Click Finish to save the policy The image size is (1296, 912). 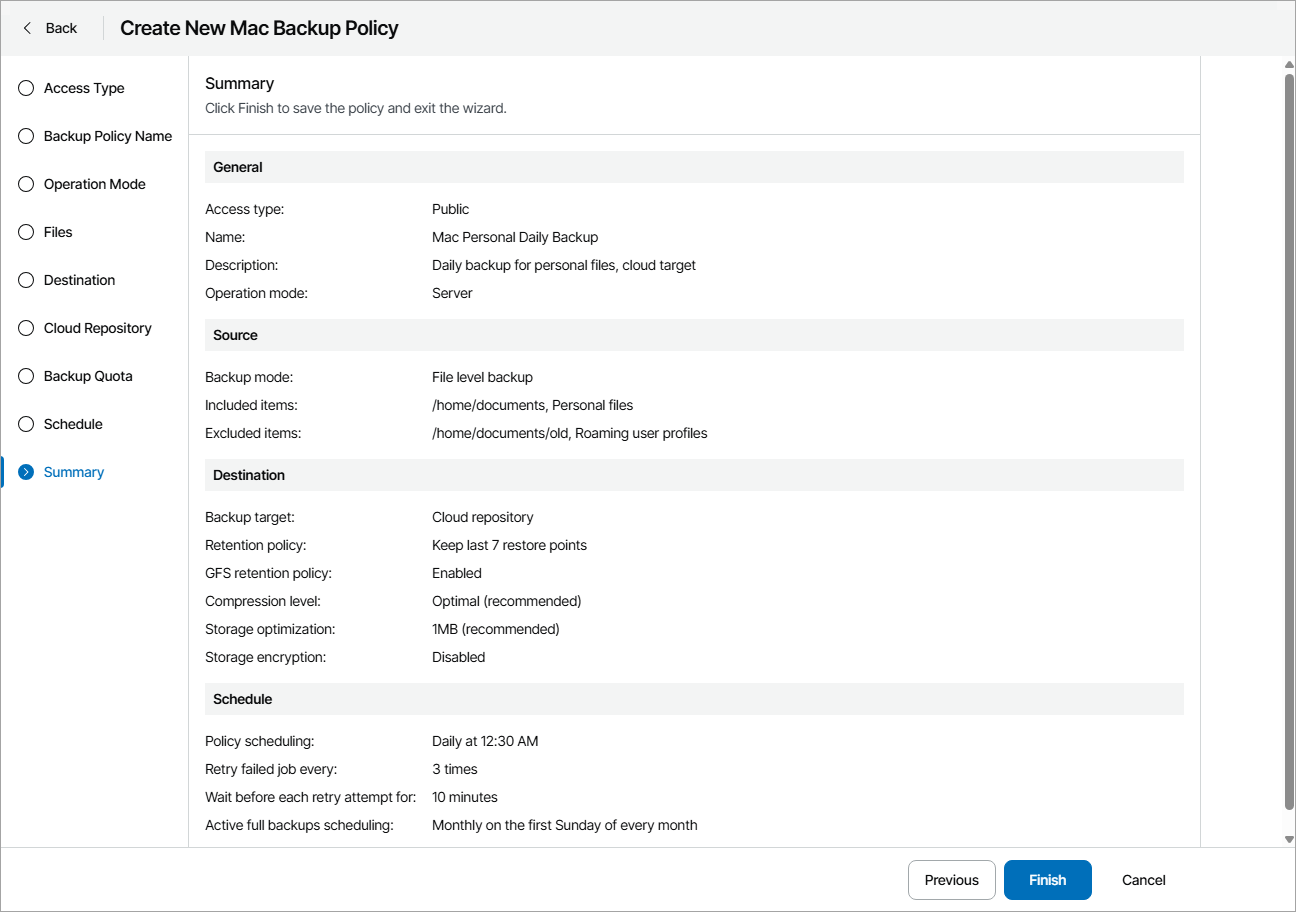coord(1047,880)
